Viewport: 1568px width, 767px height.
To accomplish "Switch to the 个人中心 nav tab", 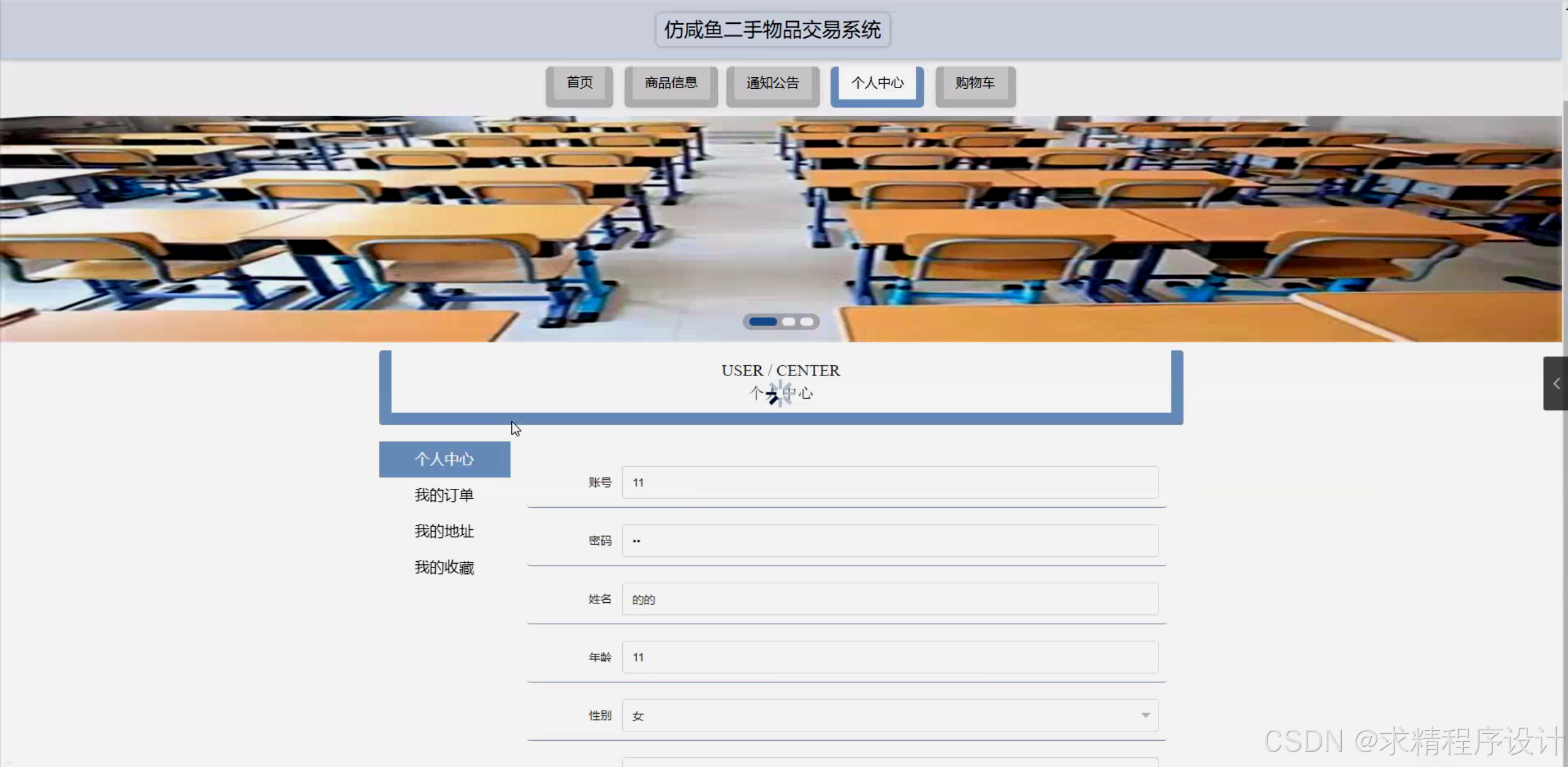I will 877,83.
